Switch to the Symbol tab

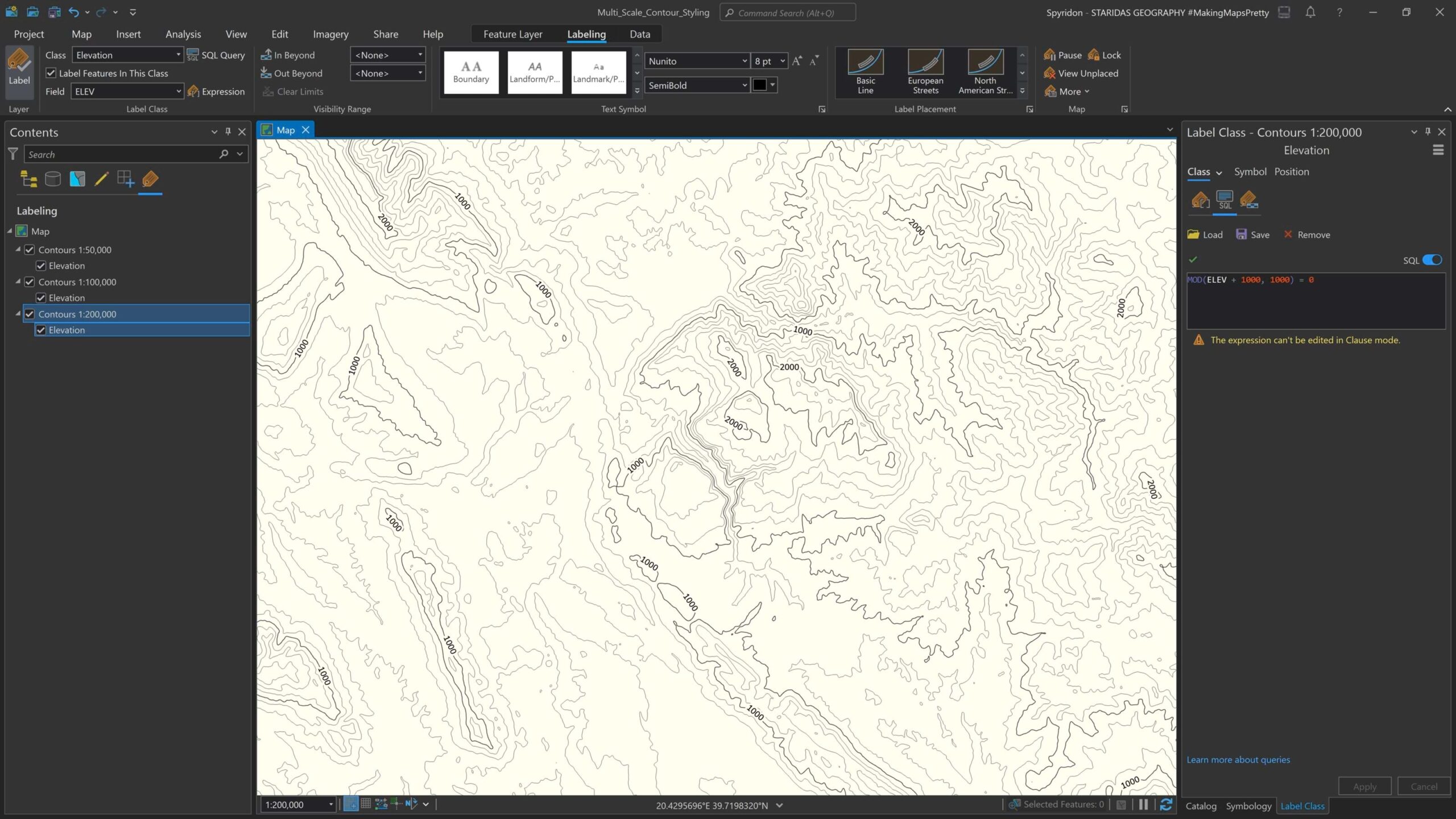click(x=1250, y=172)
